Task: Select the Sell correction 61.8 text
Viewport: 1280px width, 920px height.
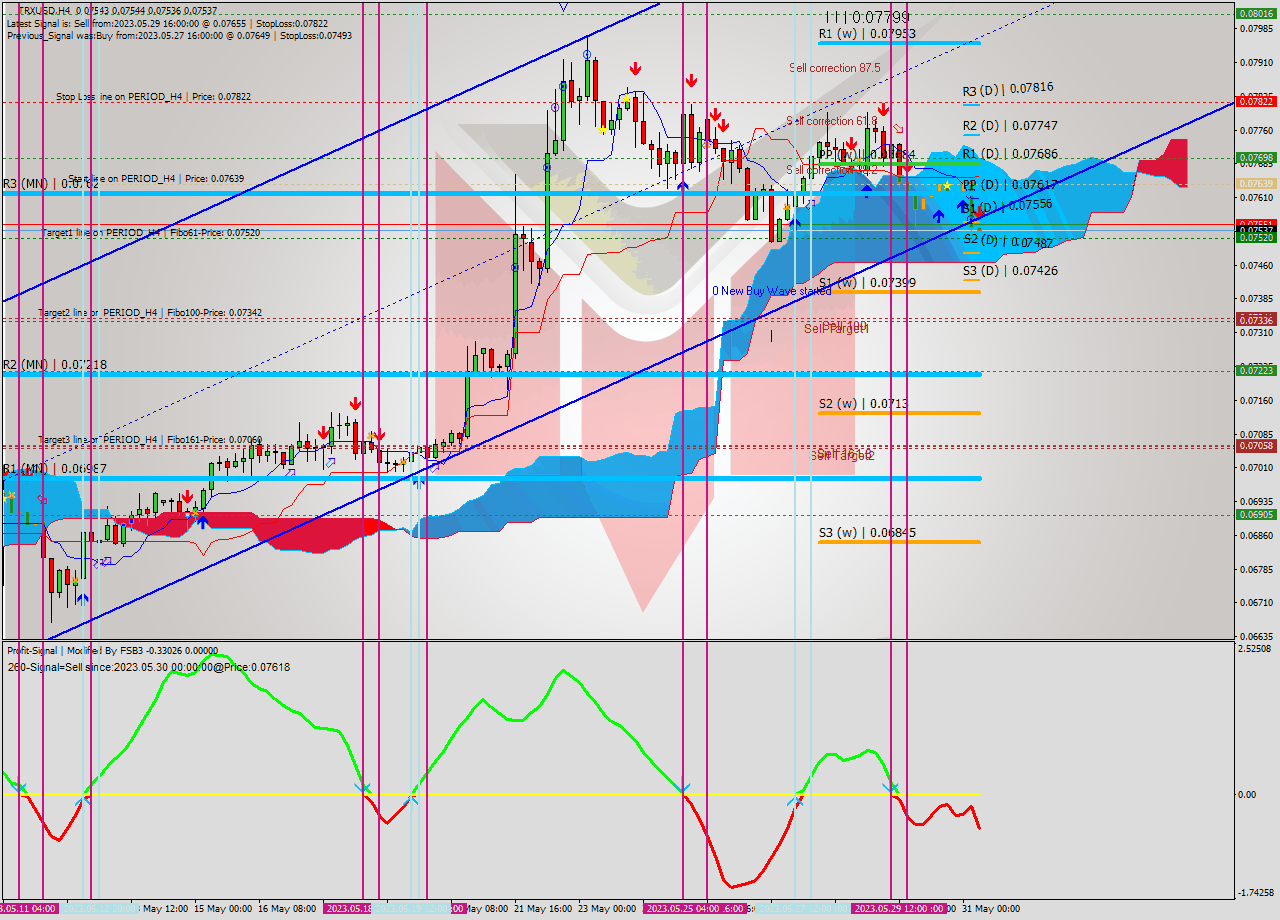Action: [x=832, y=120]
